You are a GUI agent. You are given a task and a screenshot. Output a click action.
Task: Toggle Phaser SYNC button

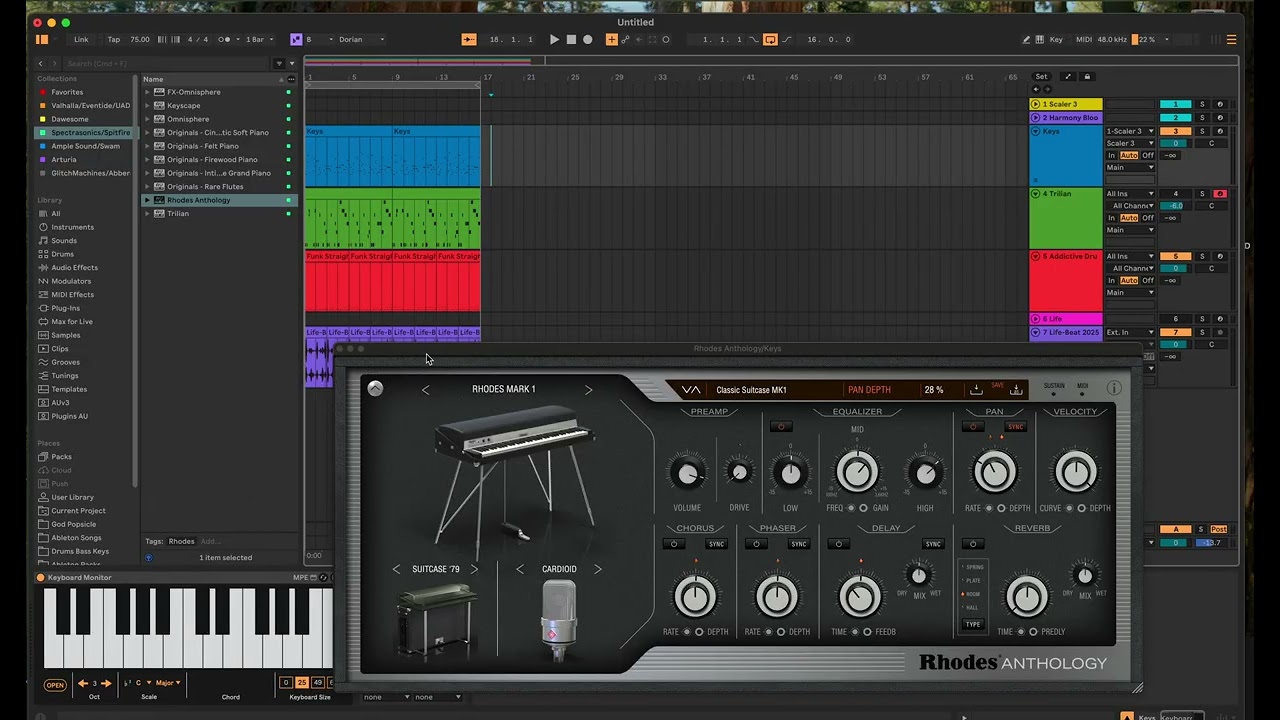coord(798,544)
